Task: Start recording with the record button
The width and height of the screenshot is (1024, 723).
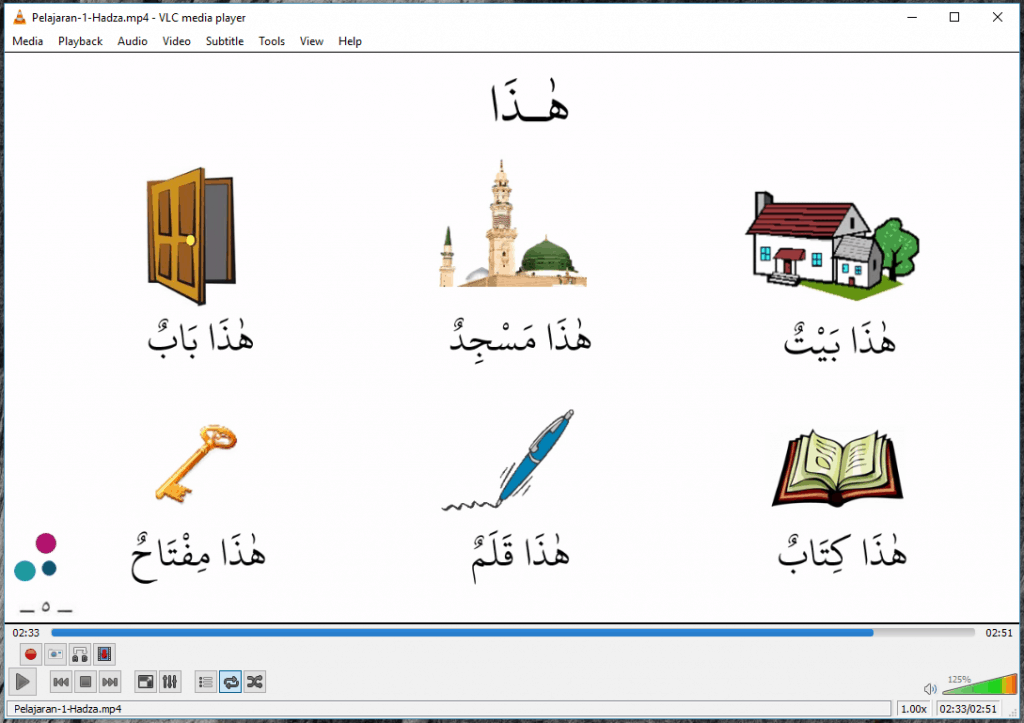Action: click(x=30, y=653)
